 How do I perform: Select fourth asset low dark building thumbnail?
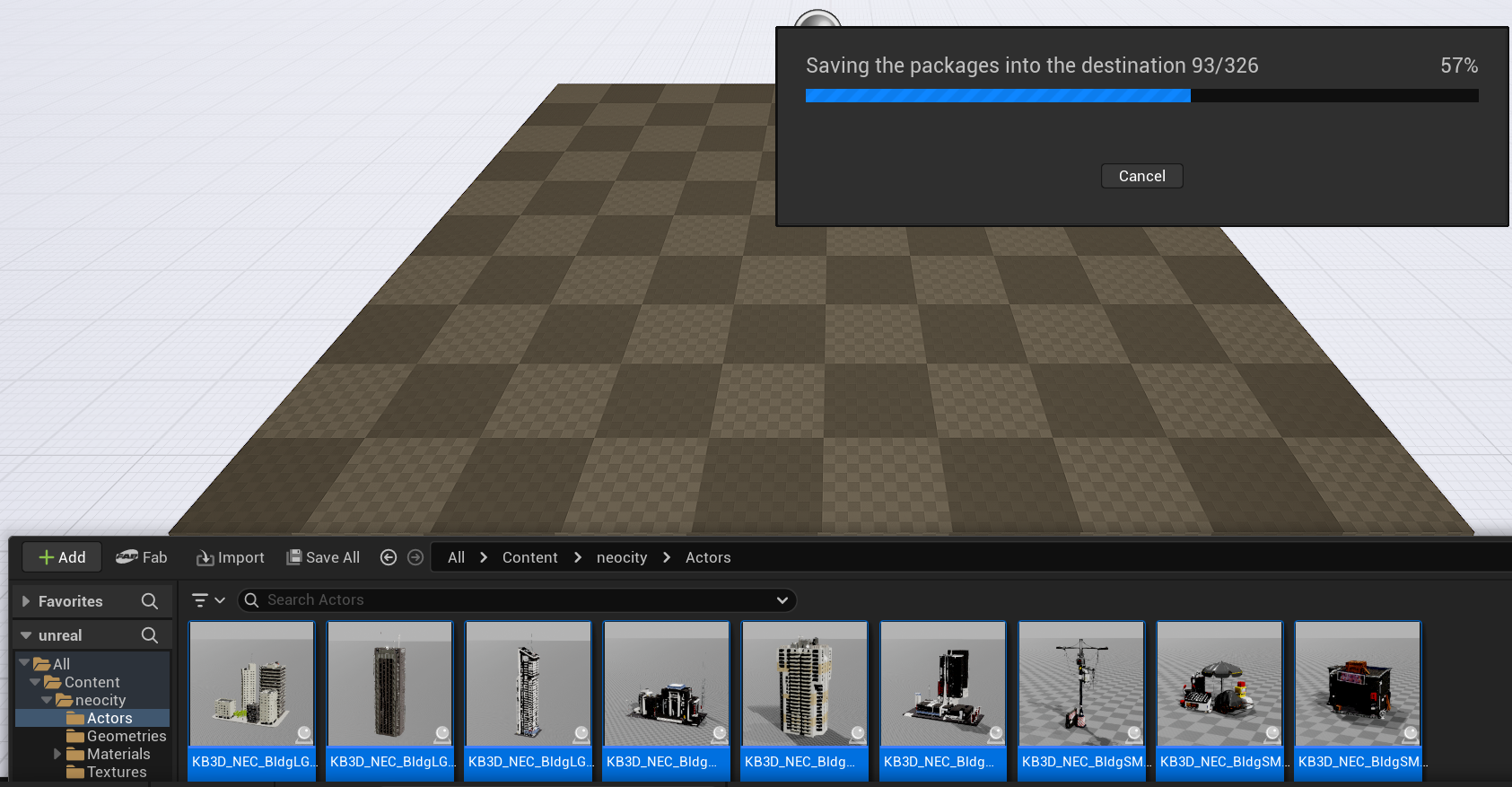[x=667, y=701]
